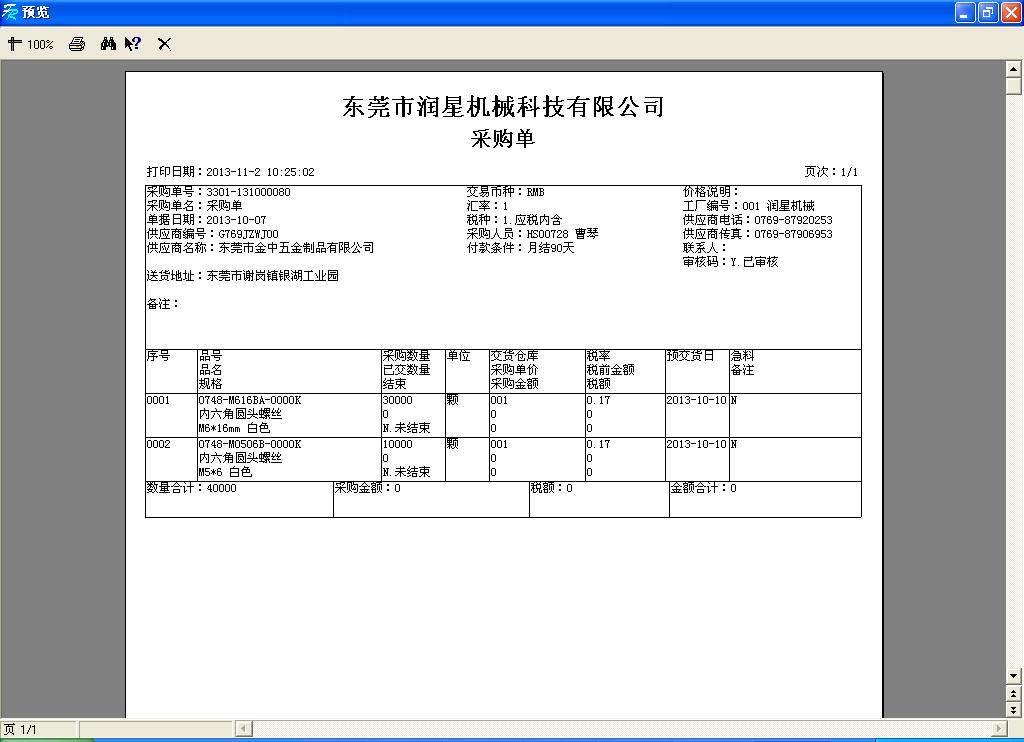Click total quantity 数量合计：40000
Image resolution: width=1024 pixels, height=742 pixels.
click(x=191, y=489)
